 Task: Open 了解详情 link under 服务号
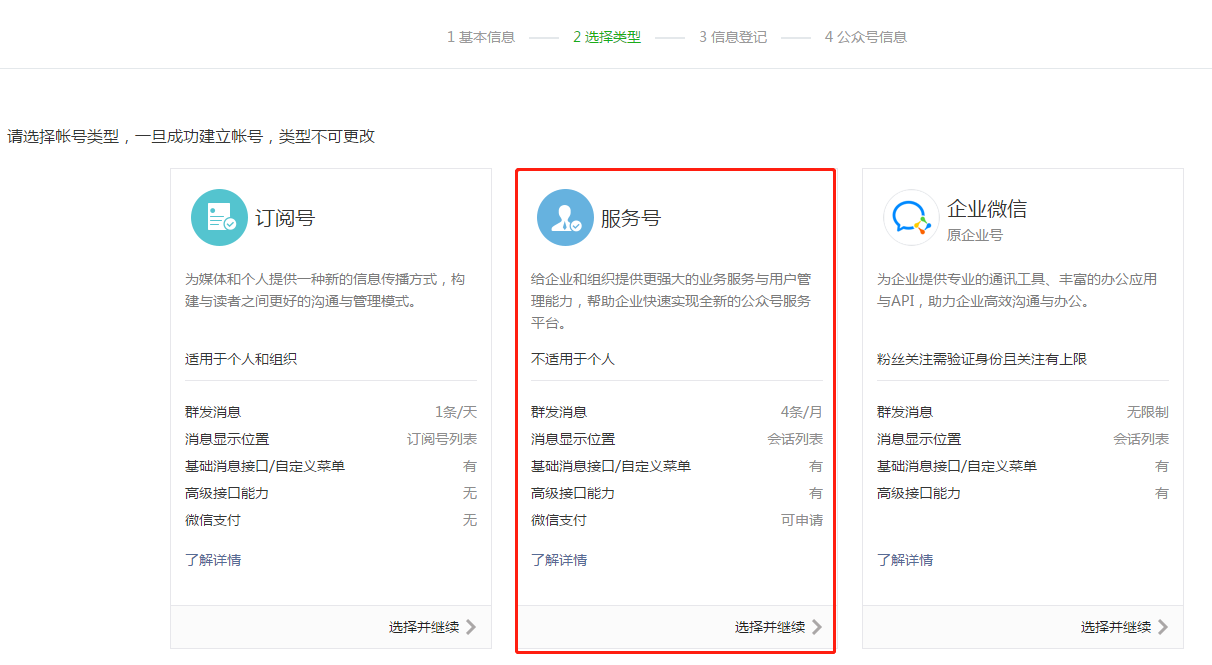coord(559,560)
